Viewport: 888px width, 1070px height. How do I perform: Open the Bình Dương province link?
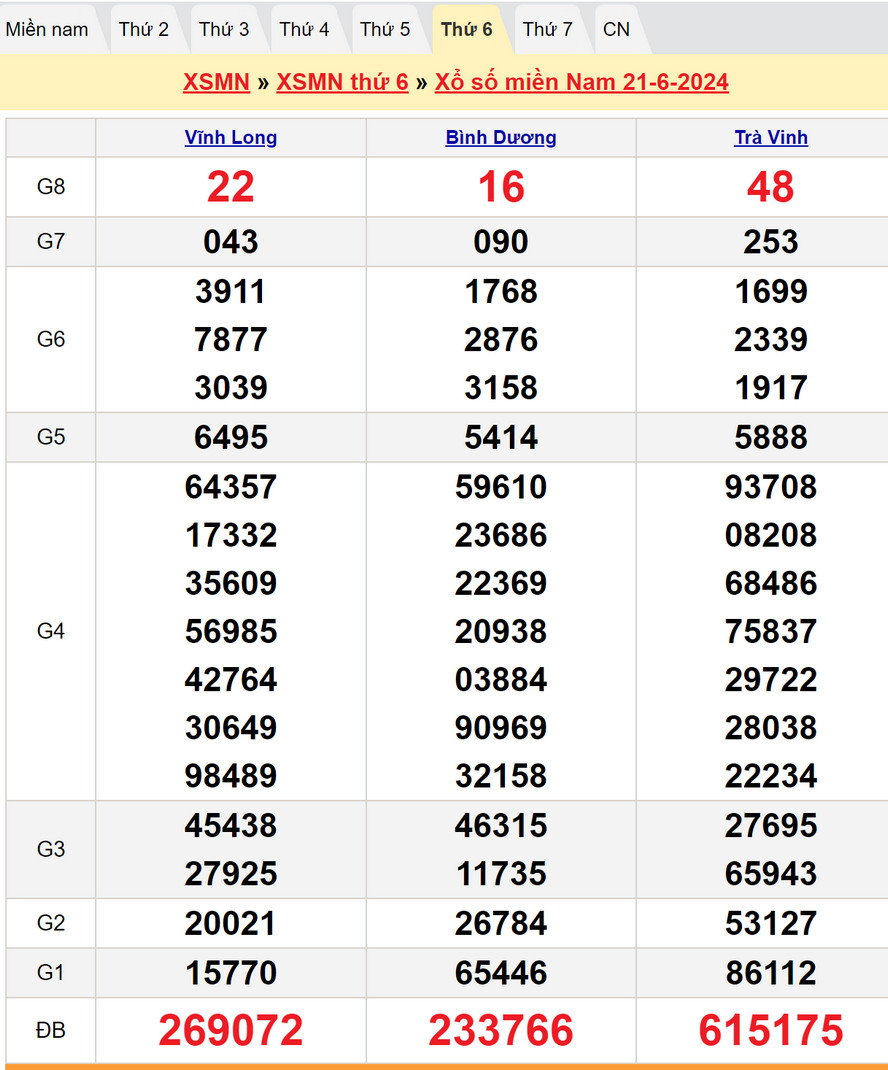point(501,138)
